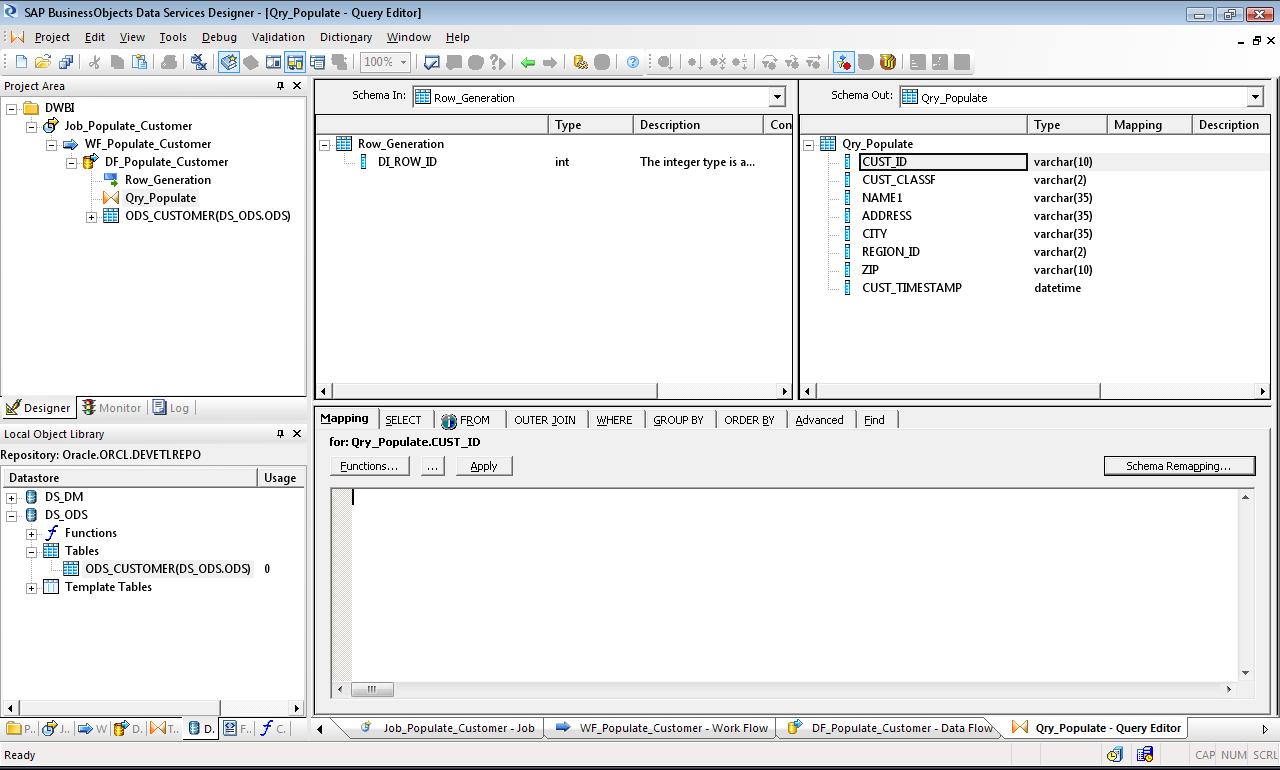Select Row_Generation in the project tree

coord(167,180)
